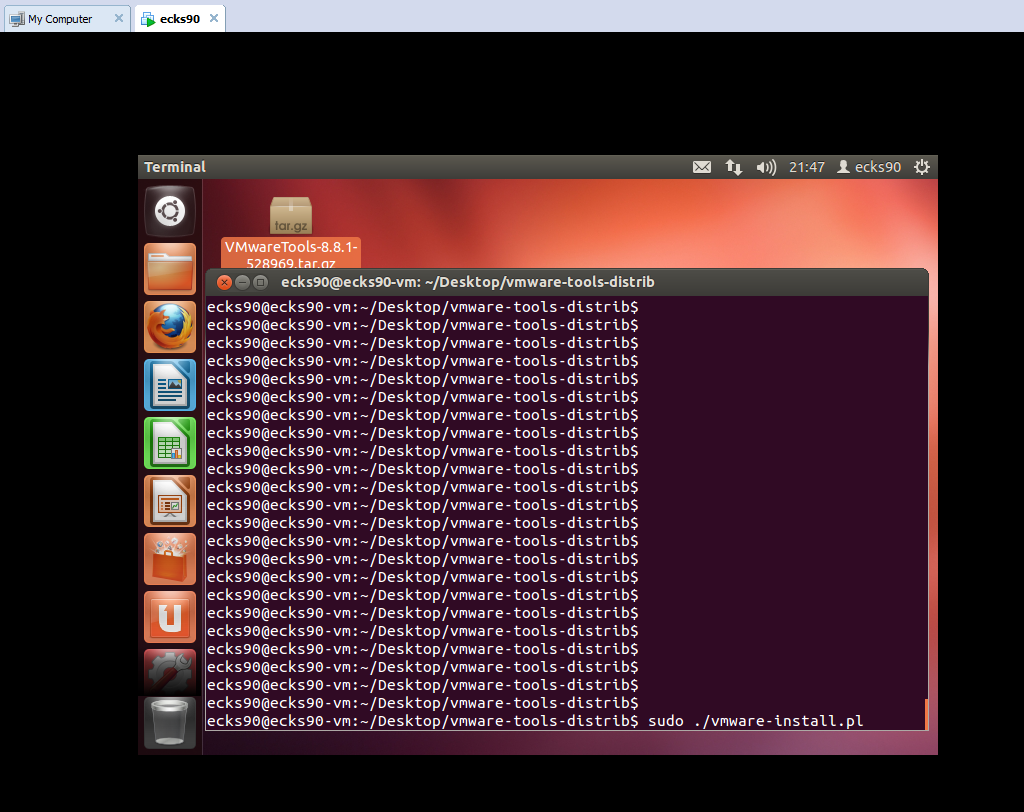Viewport: 1024px width, 812px height.
Task: Open System Settings gear and wrench
Action: tap(170, 672)
